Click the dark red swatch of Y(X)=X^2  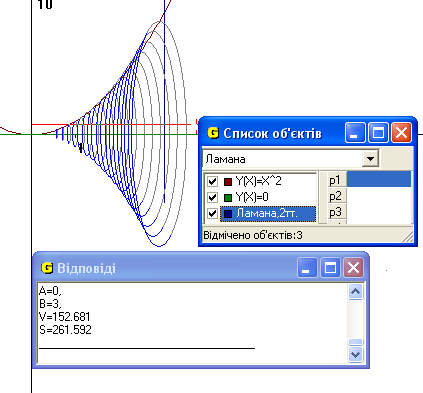[x=228, y=182]
